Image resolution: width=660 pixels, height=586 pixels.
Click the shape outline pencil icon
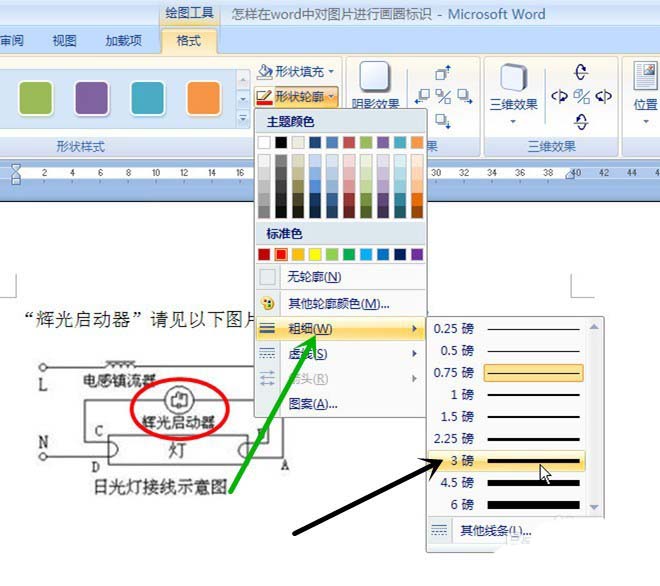coord(264,97)
